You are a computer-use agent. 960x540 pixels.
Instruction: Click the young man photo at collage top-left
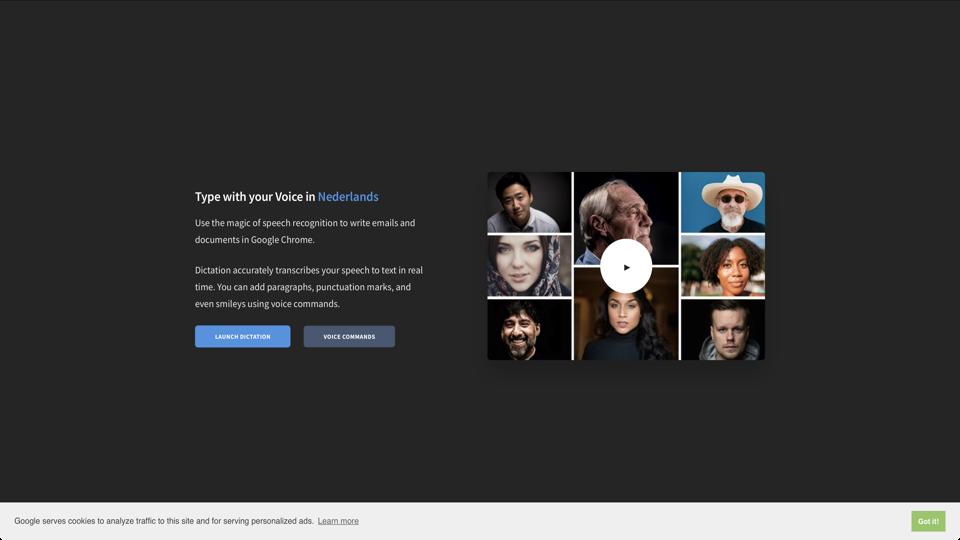pyautogui.click(x=529, y=202)
